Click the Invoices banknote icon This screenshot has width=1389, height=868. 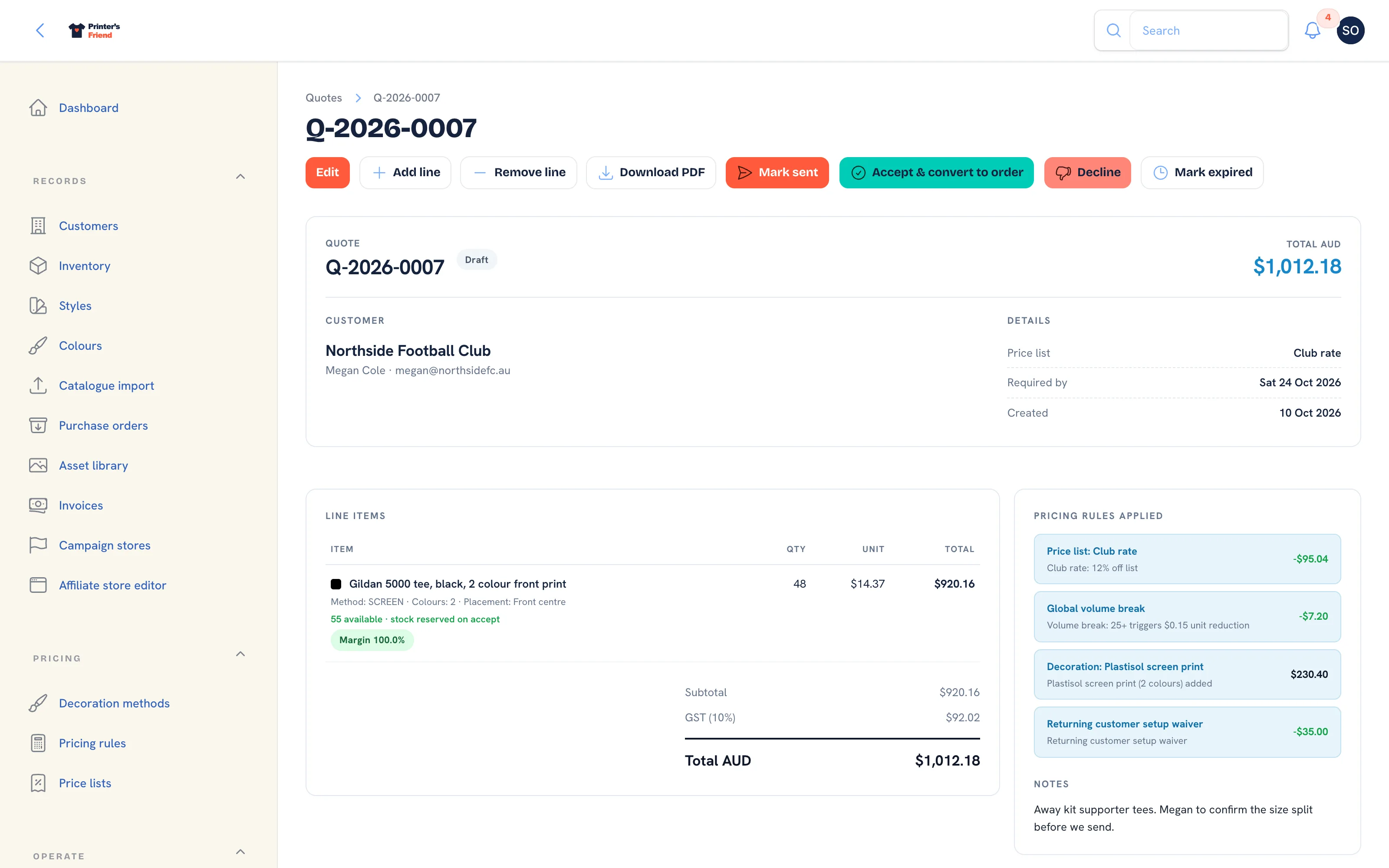(39, 505)
